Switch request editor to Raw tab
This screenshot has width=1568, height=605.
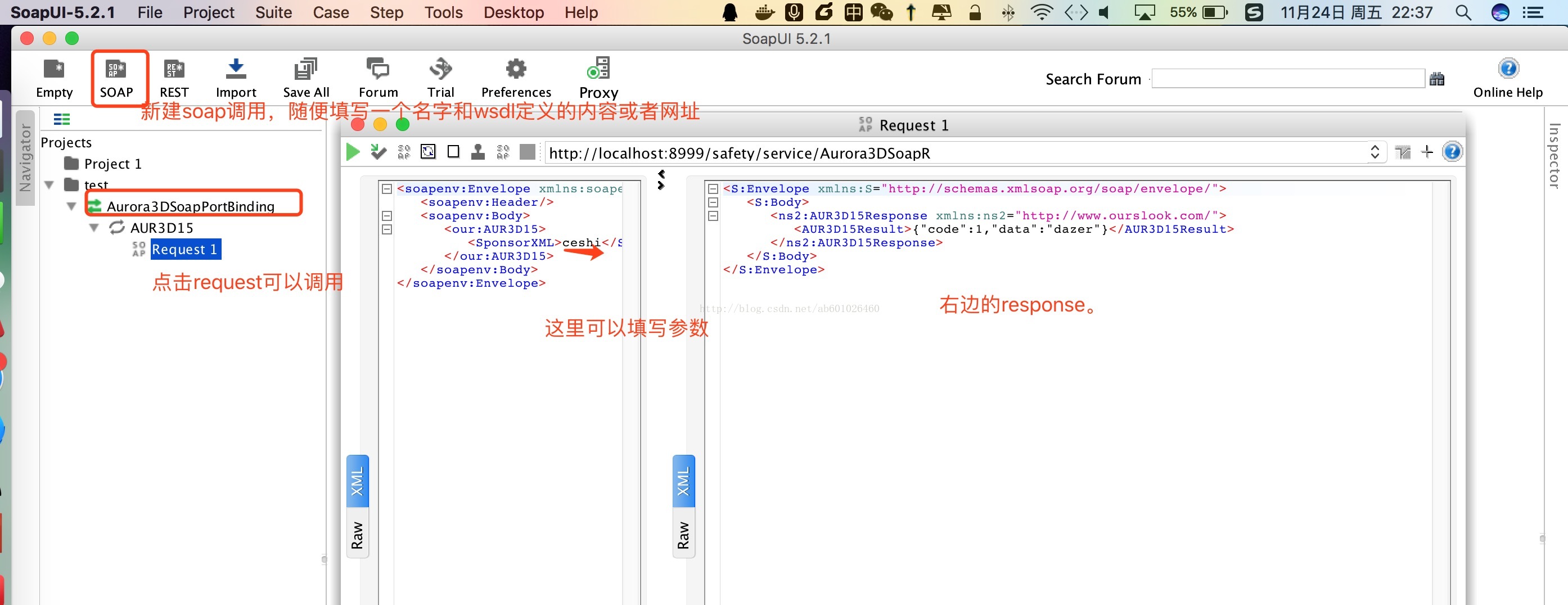point(357,534)
